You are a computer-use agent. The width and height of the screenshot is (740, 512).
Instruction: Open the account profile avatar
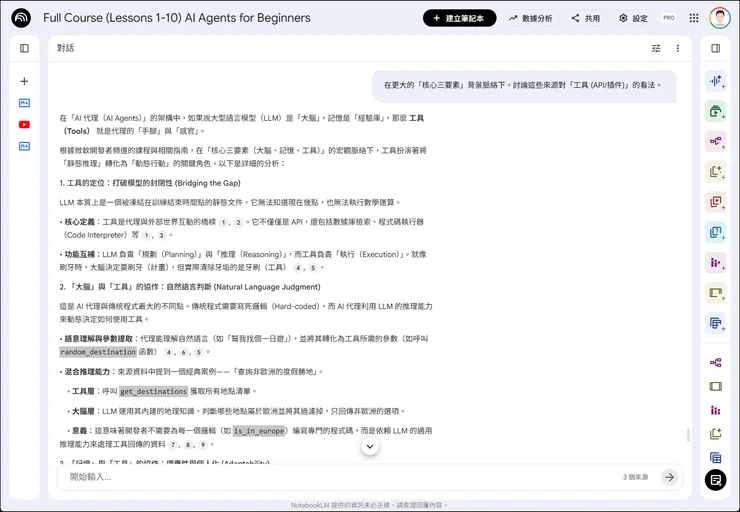point(720,18)
